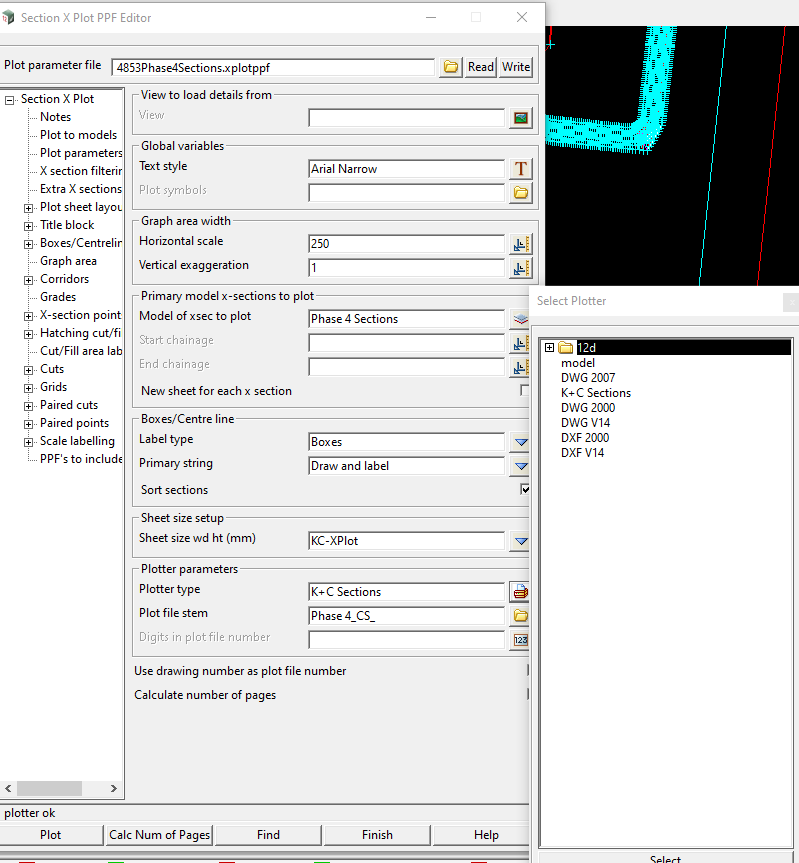Click the Write button
This screenshot has height=863, width=799.
tap(516, 67)
